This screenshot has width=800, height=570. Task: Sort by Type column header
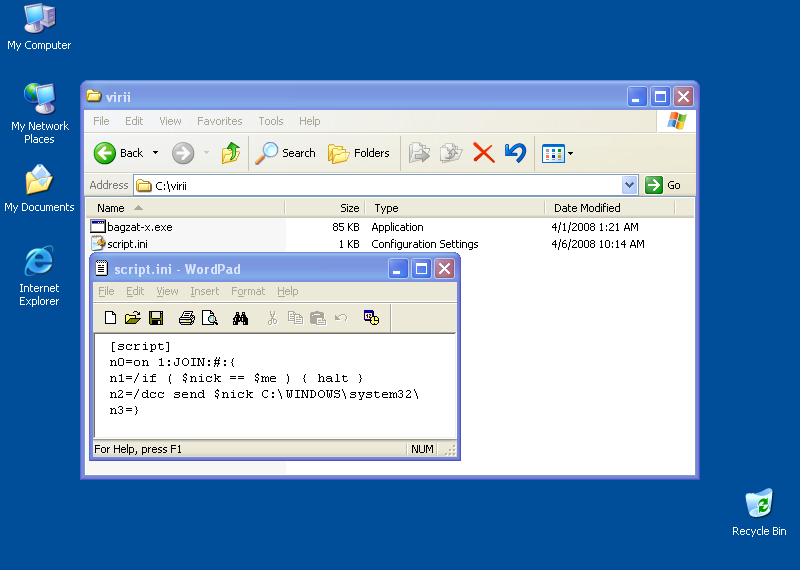tap(455, 208)
